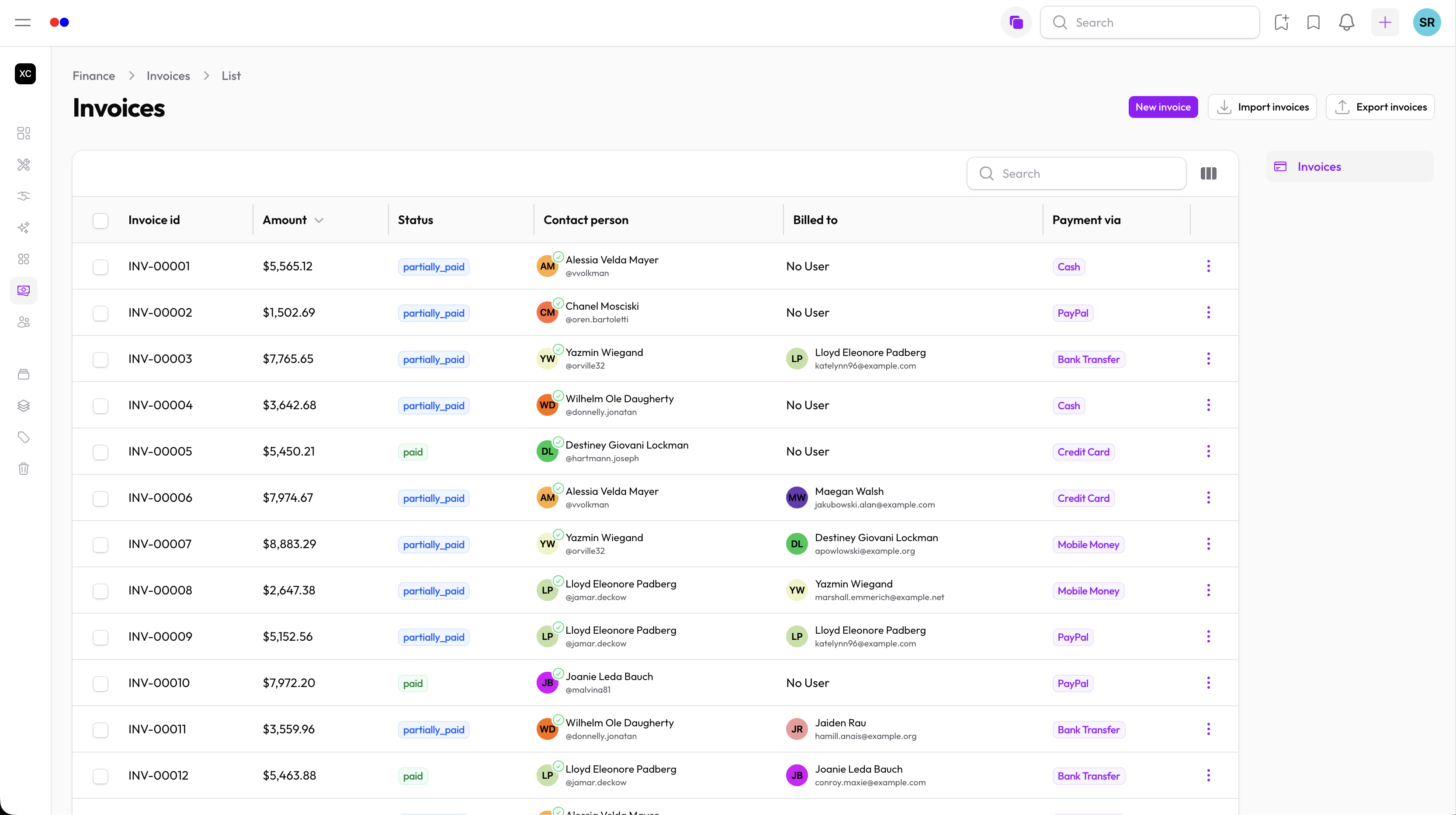Toggle the table columns view icon
Screen dimensions: 1456x815
coord(1208,173)
